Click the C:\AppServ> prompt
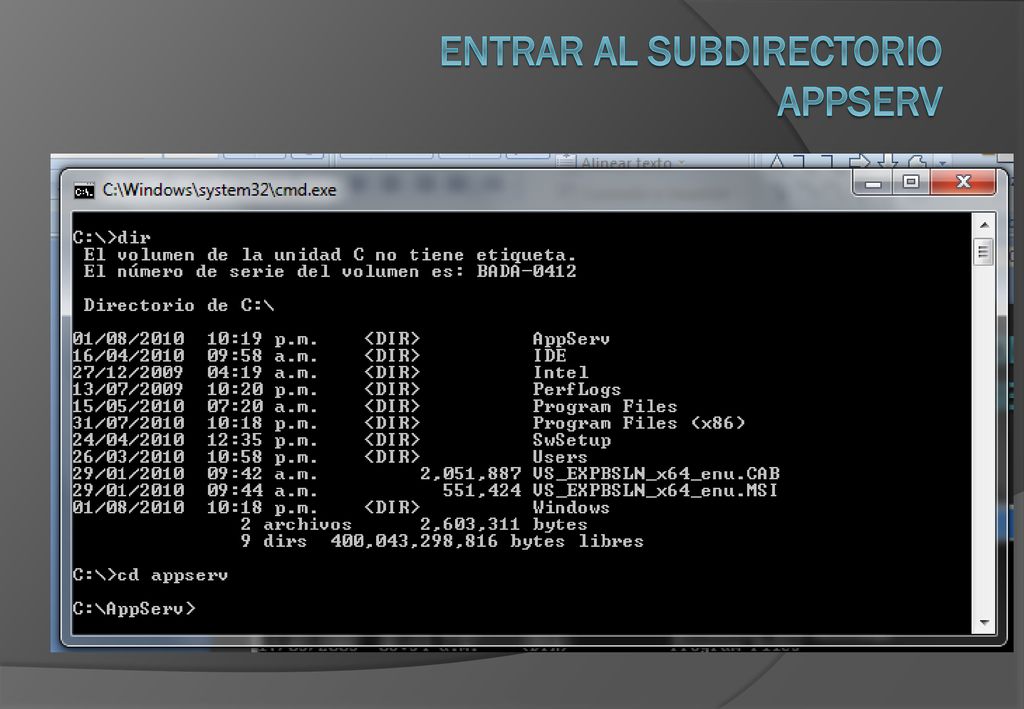The image size is (1024, 709). (x=134, y=608)
